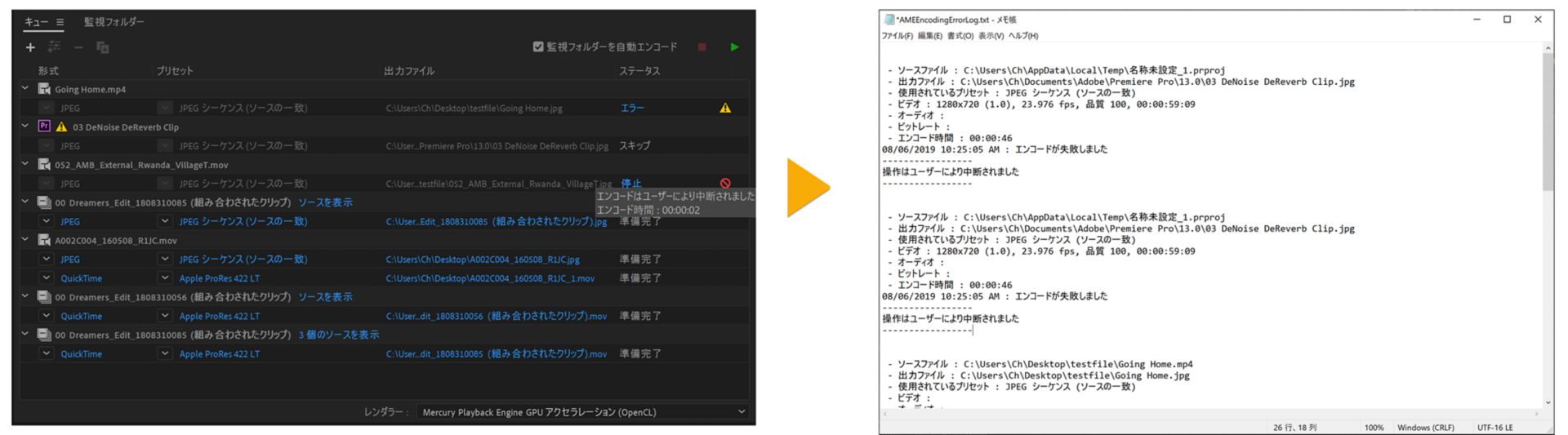Screen dimensions: 1568x435
Task: Click ソースを表示 beside Dreamers_Edit_1808310056
Action: click(x=325, y=297)
